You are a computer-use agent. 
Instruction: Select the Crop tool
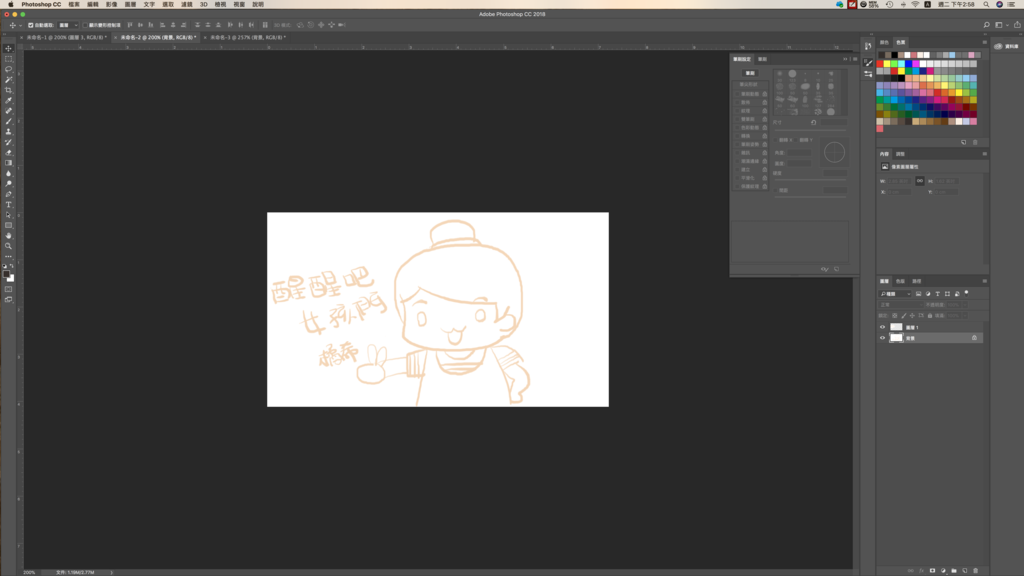(9, 90)
